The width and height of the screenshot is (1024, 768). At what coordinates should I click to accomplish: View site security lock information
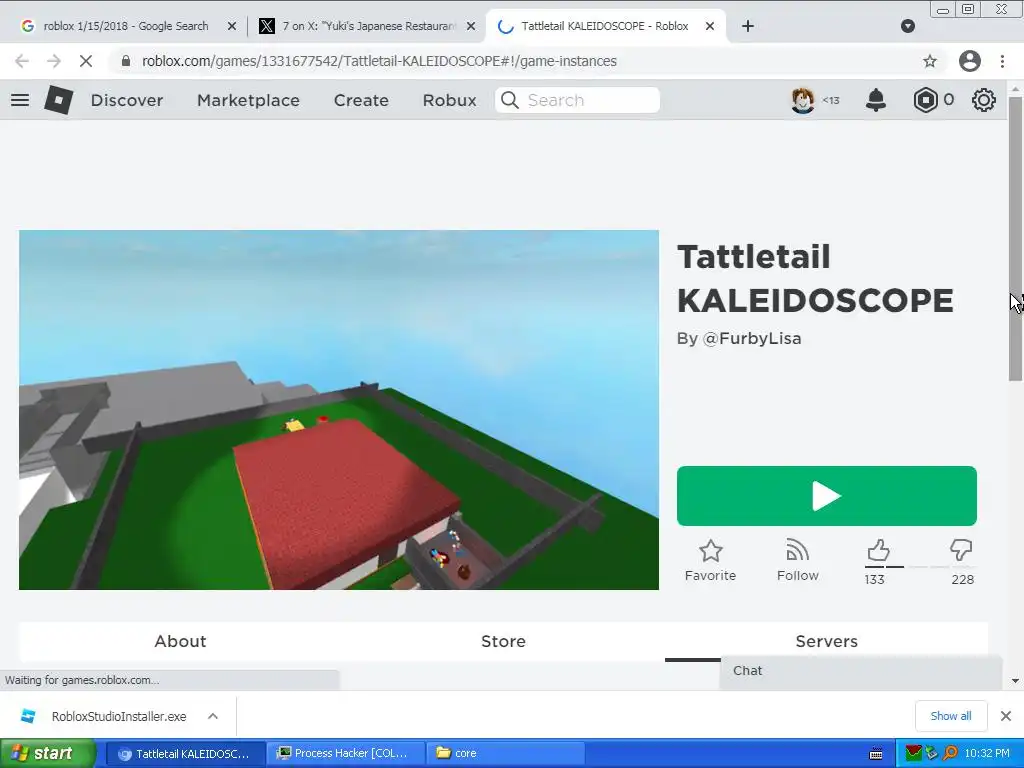tap(126, 61)
